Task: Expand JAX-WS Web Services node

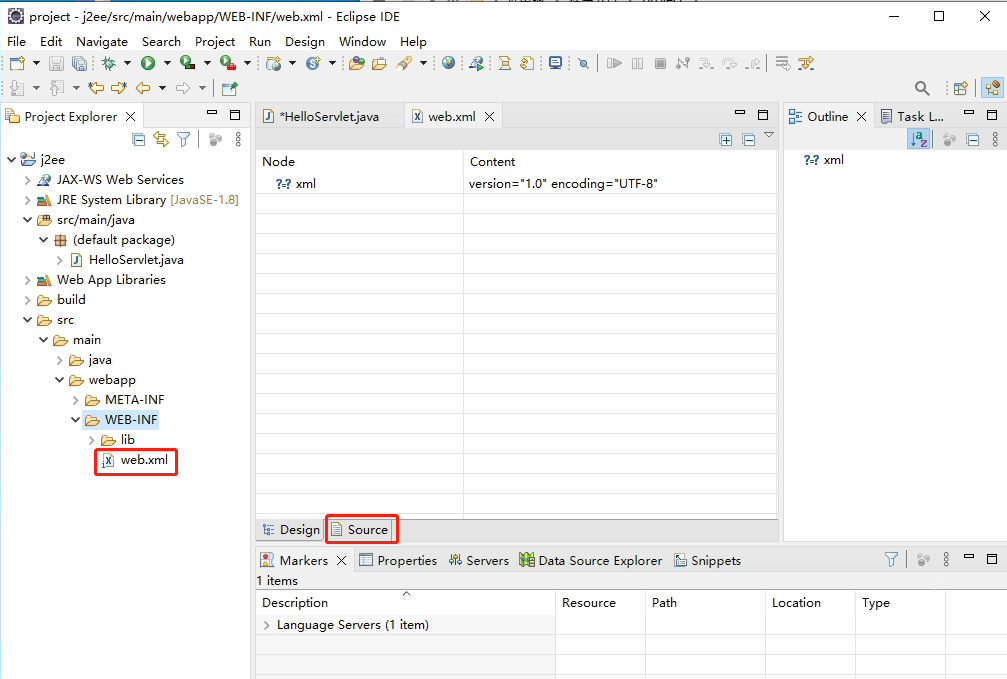Action: click(x=28, y=180)
